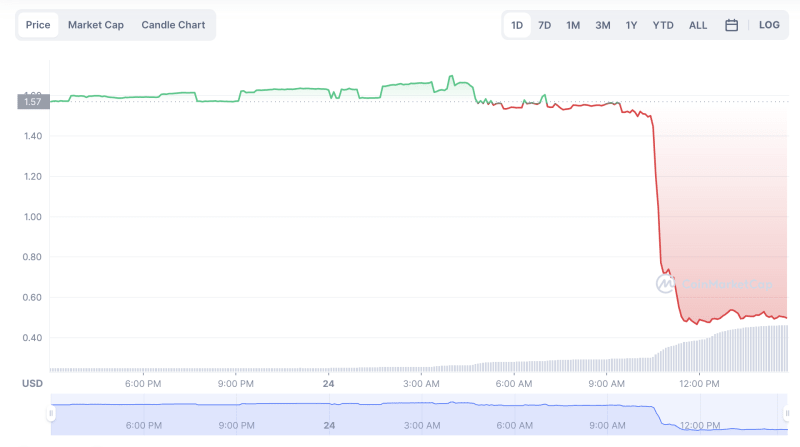Click the 1.57 price marker label
Image resolution: width=800 pixels, height=447 pixels.
pyautogui.click(x=33, y=102)
